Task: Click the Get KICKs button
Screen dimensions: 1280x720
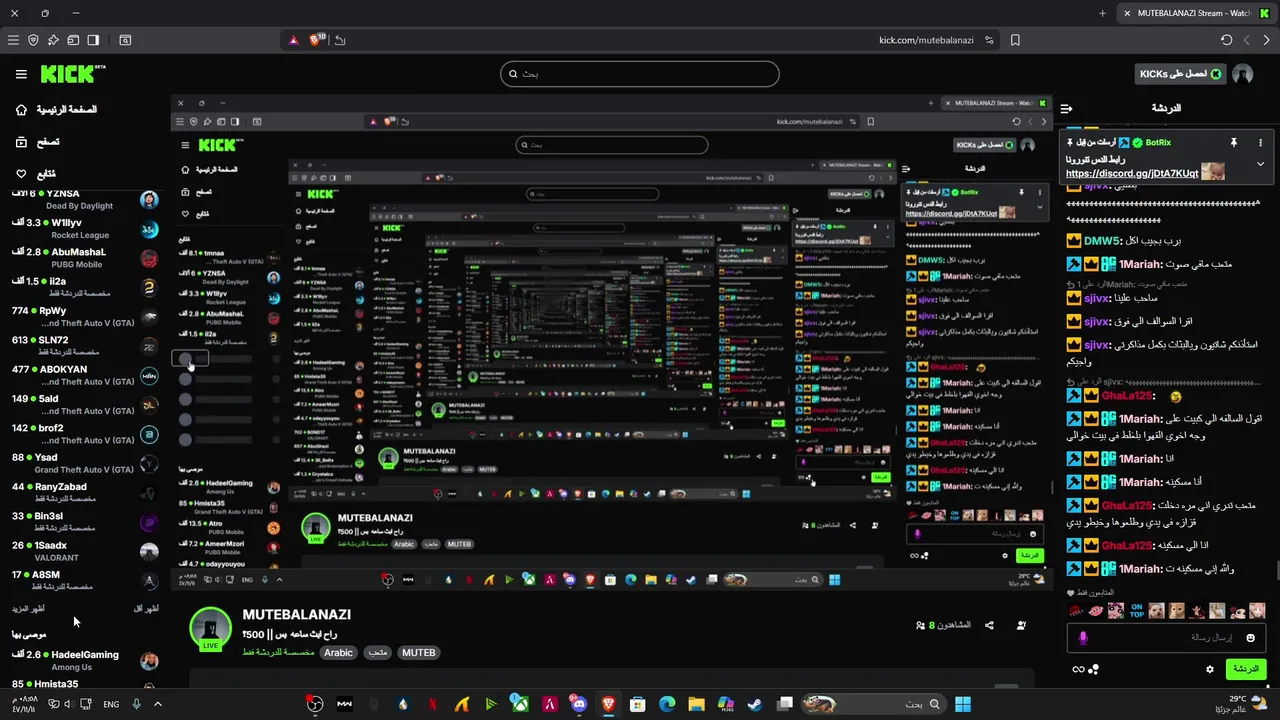Action: click(x=1180, y=74)
